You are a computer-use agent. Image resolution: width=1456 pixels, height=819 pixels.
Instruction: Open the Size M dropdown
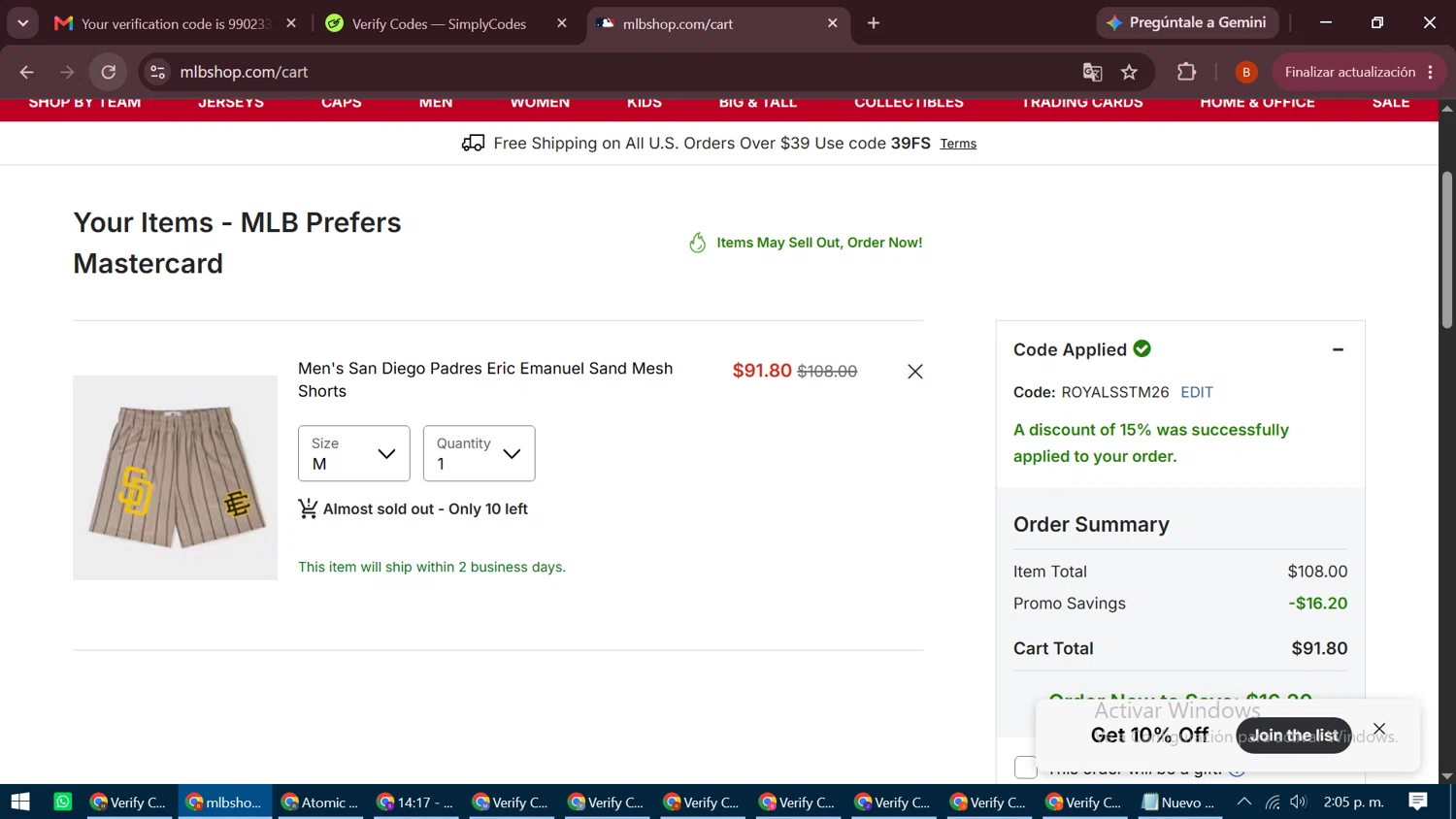[x=354, y=453]
